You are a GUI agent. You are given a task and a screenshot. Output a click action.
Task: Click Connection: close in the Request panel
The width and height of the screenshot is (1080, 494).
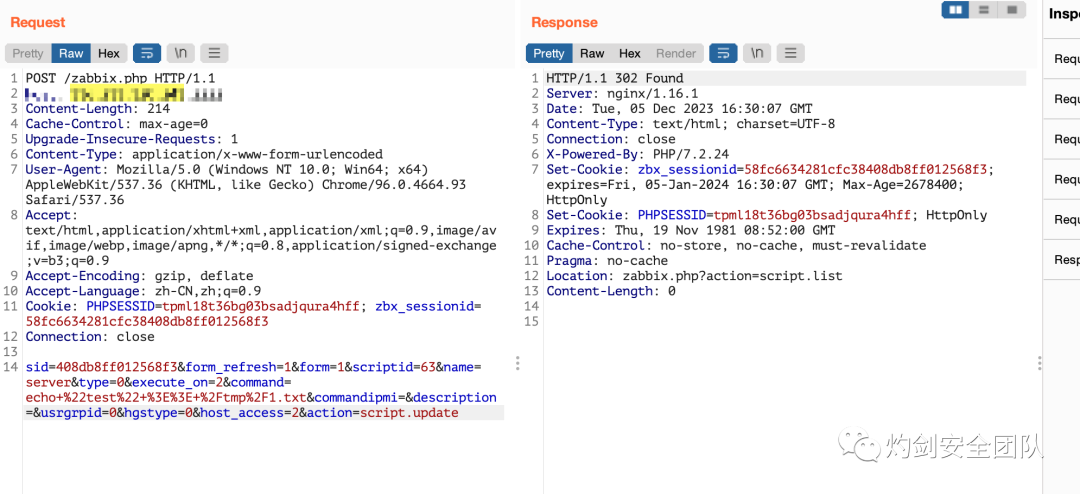point(90,336)
